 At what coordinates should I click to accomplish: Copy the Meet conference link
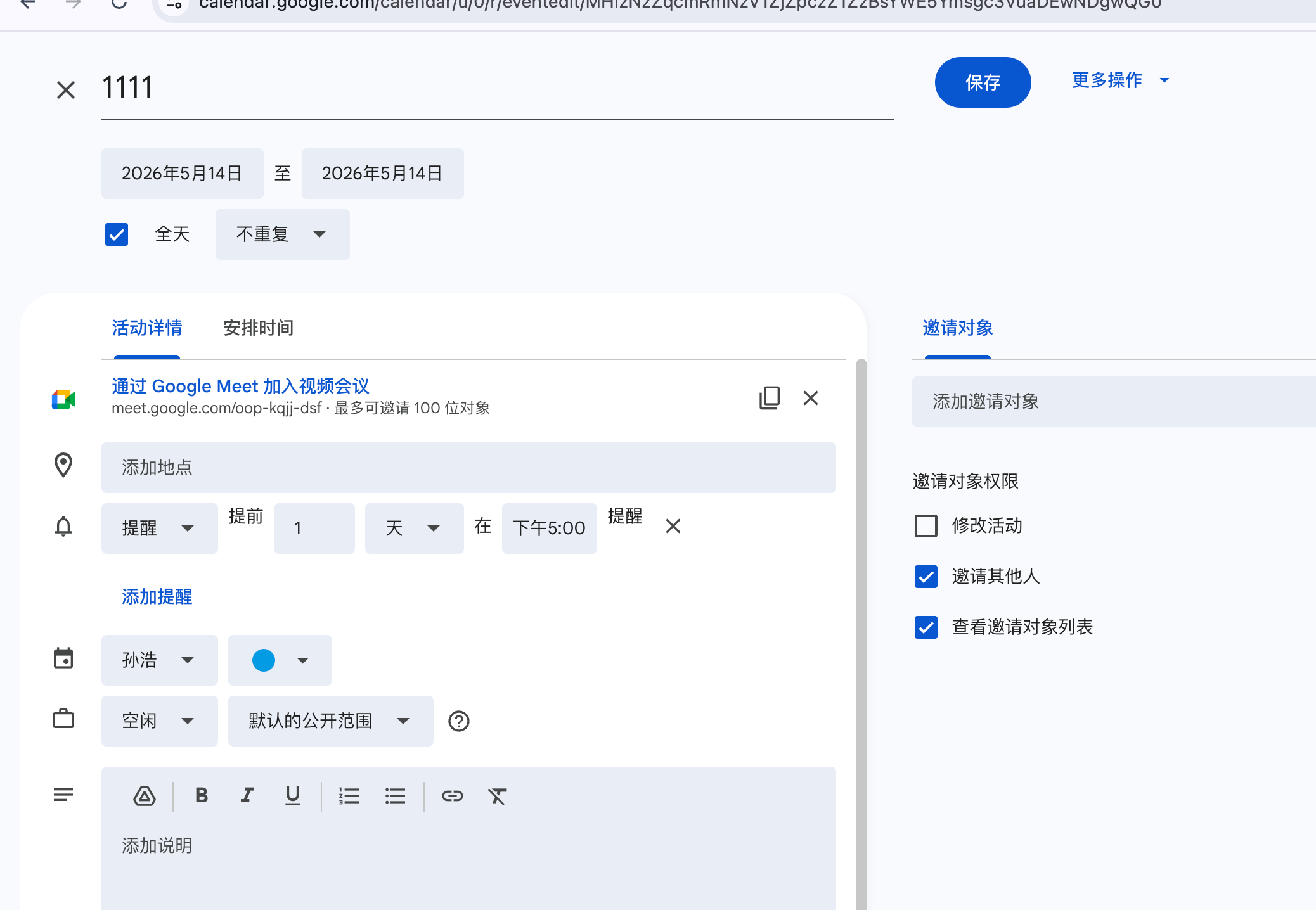point(770,398)
